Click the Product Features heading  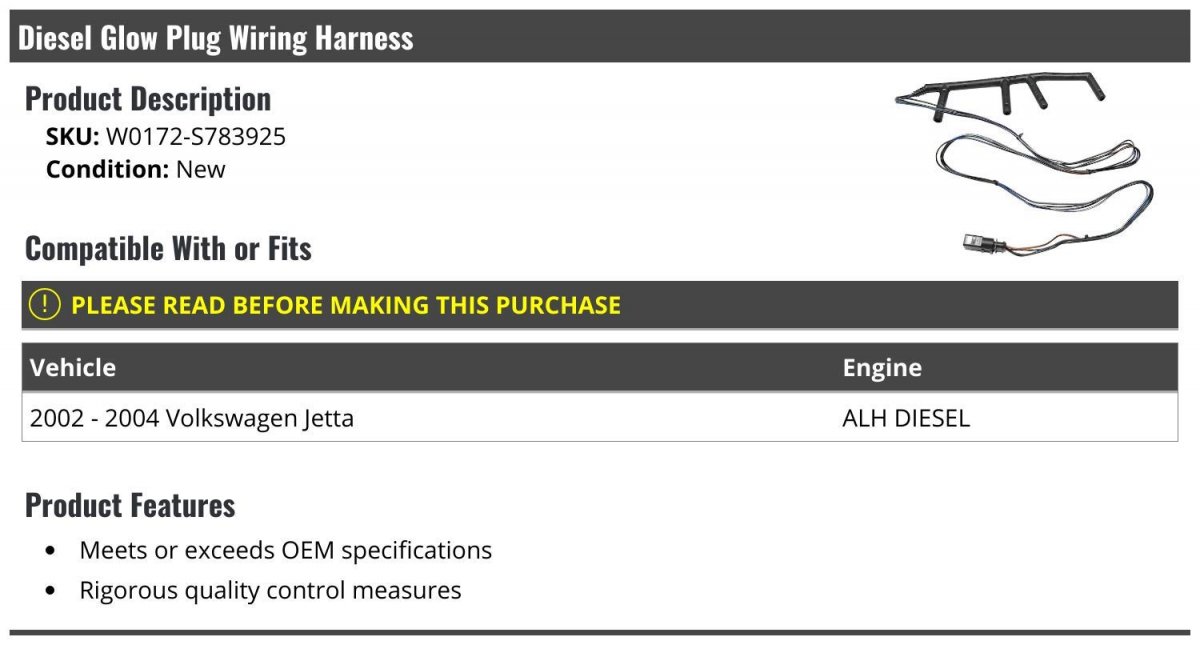pos(130,505)
